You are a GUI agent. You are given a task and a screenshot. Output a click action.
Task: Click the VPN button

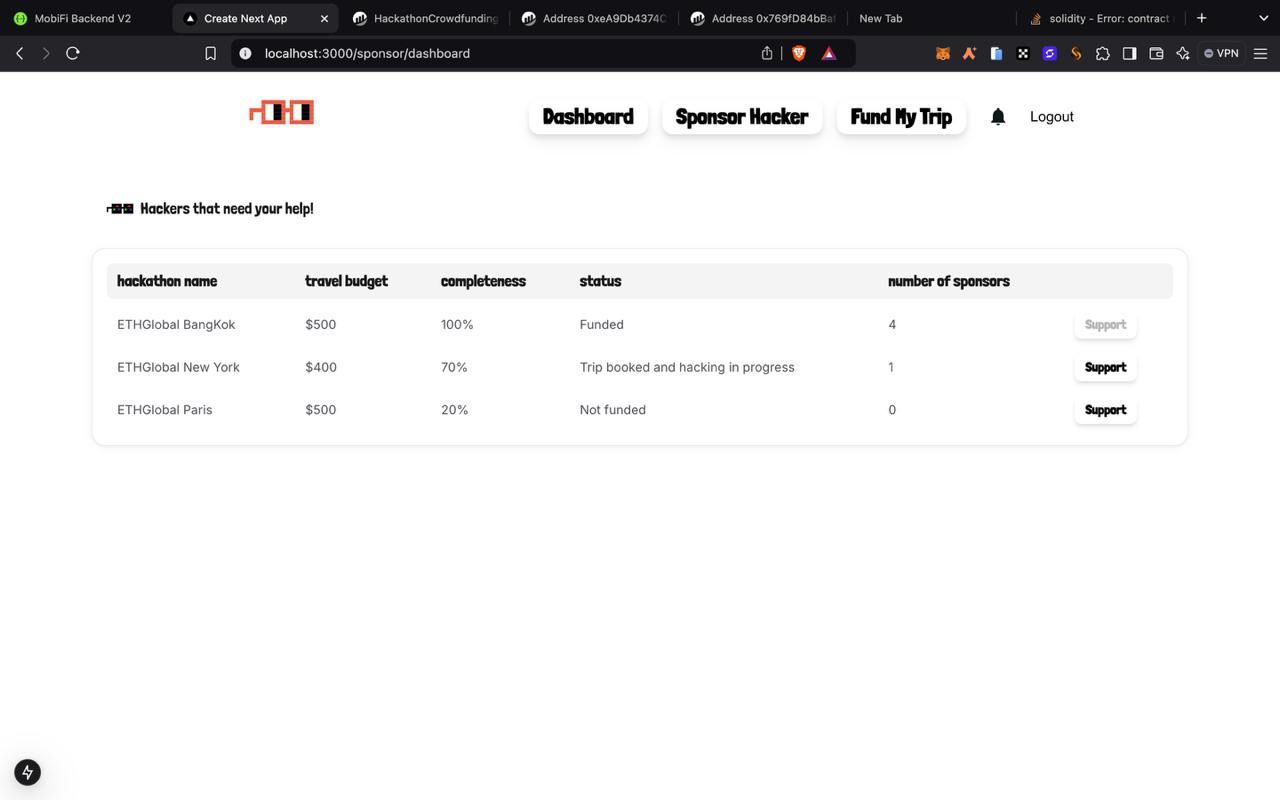click(1221, 53)
